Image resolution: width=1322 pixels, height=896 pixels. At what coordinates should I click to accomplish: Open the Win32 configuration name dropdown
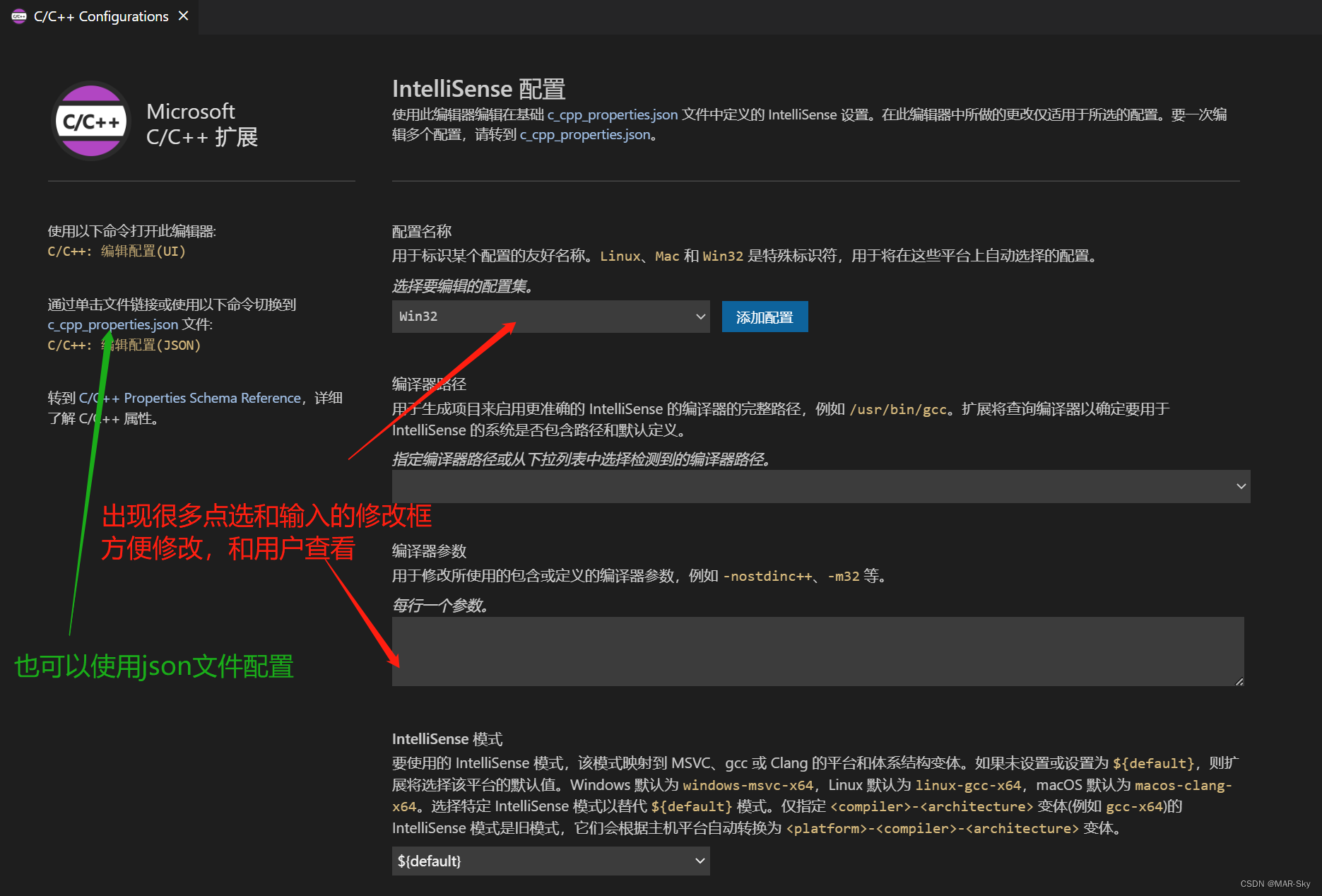click(550, 317)
